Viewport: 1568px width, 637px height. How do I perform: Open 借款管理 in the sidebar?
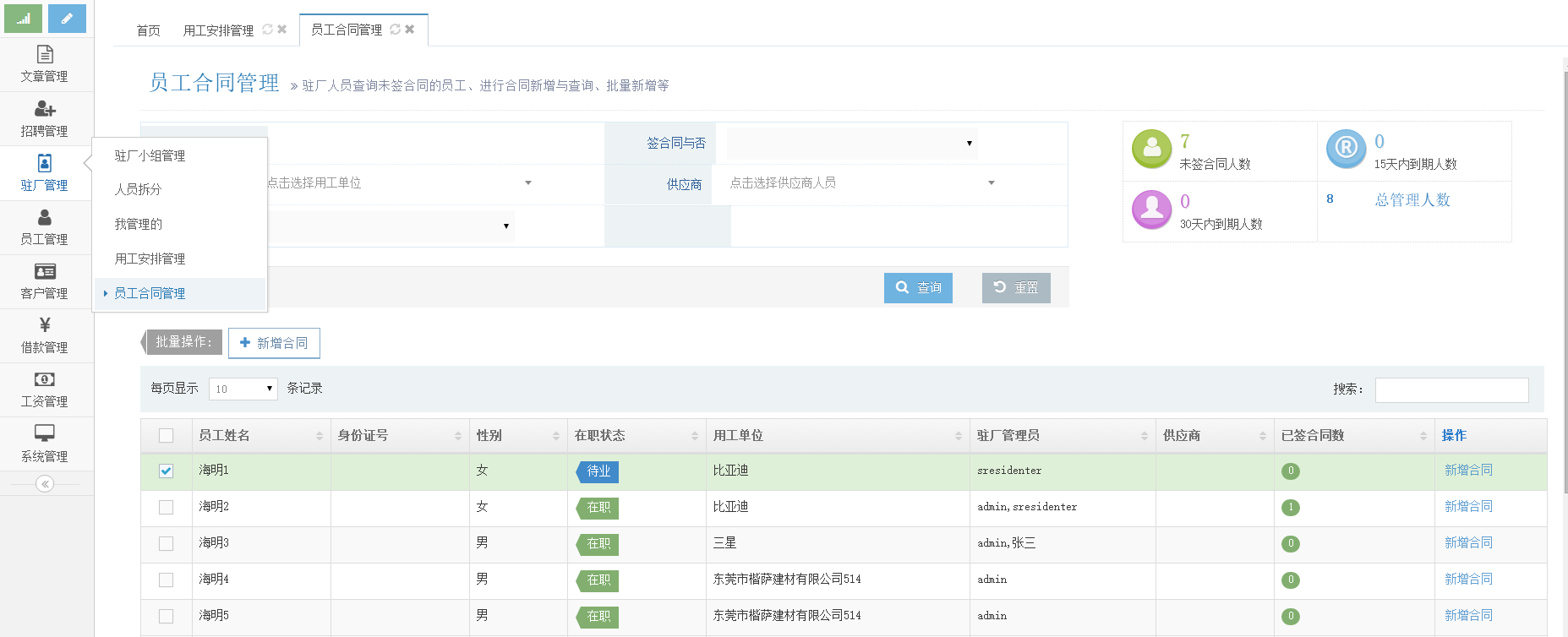coord(45,335)
